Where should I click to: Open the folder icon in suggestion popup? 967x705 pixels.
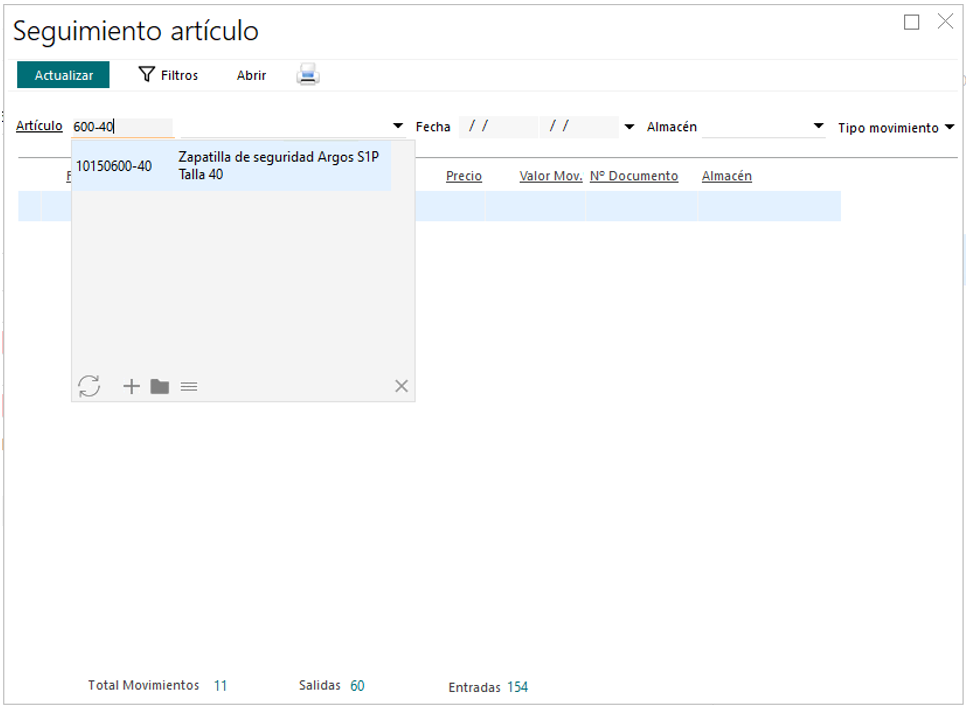coord(160,386)
